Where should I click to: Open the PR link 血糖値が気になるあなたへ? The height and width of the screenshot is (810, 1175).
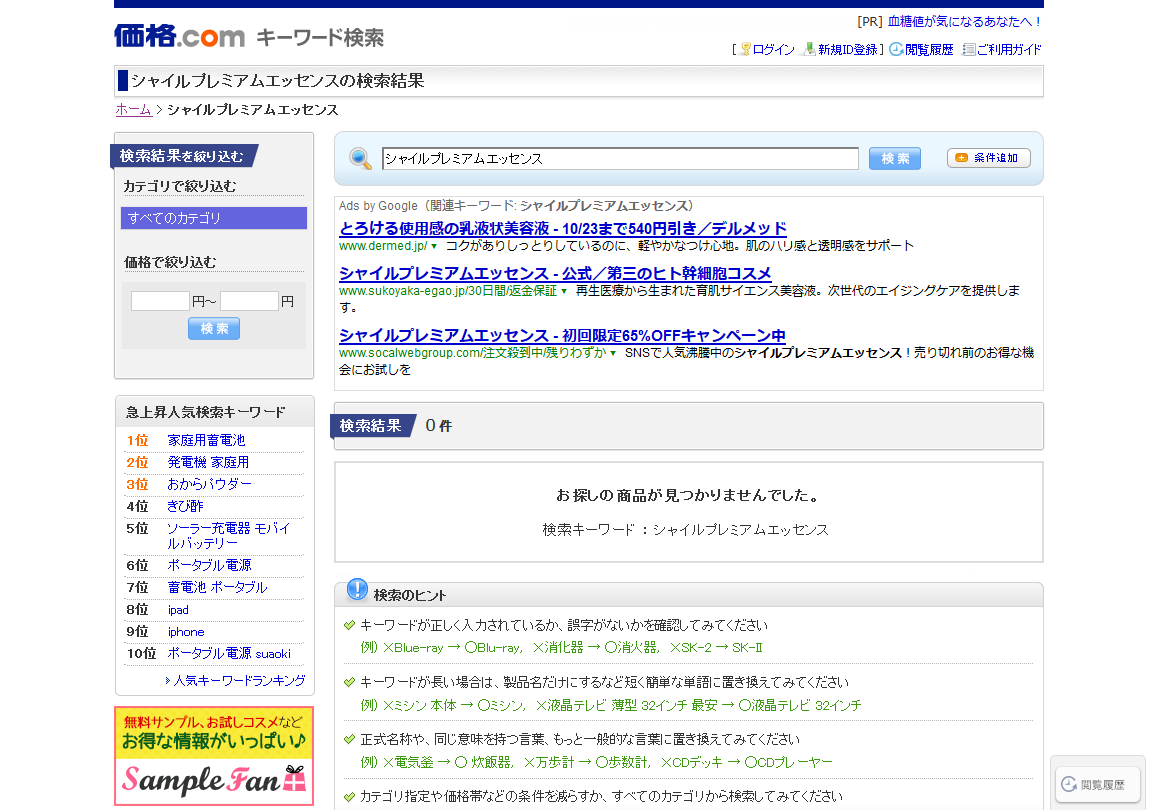coord(964,22)
